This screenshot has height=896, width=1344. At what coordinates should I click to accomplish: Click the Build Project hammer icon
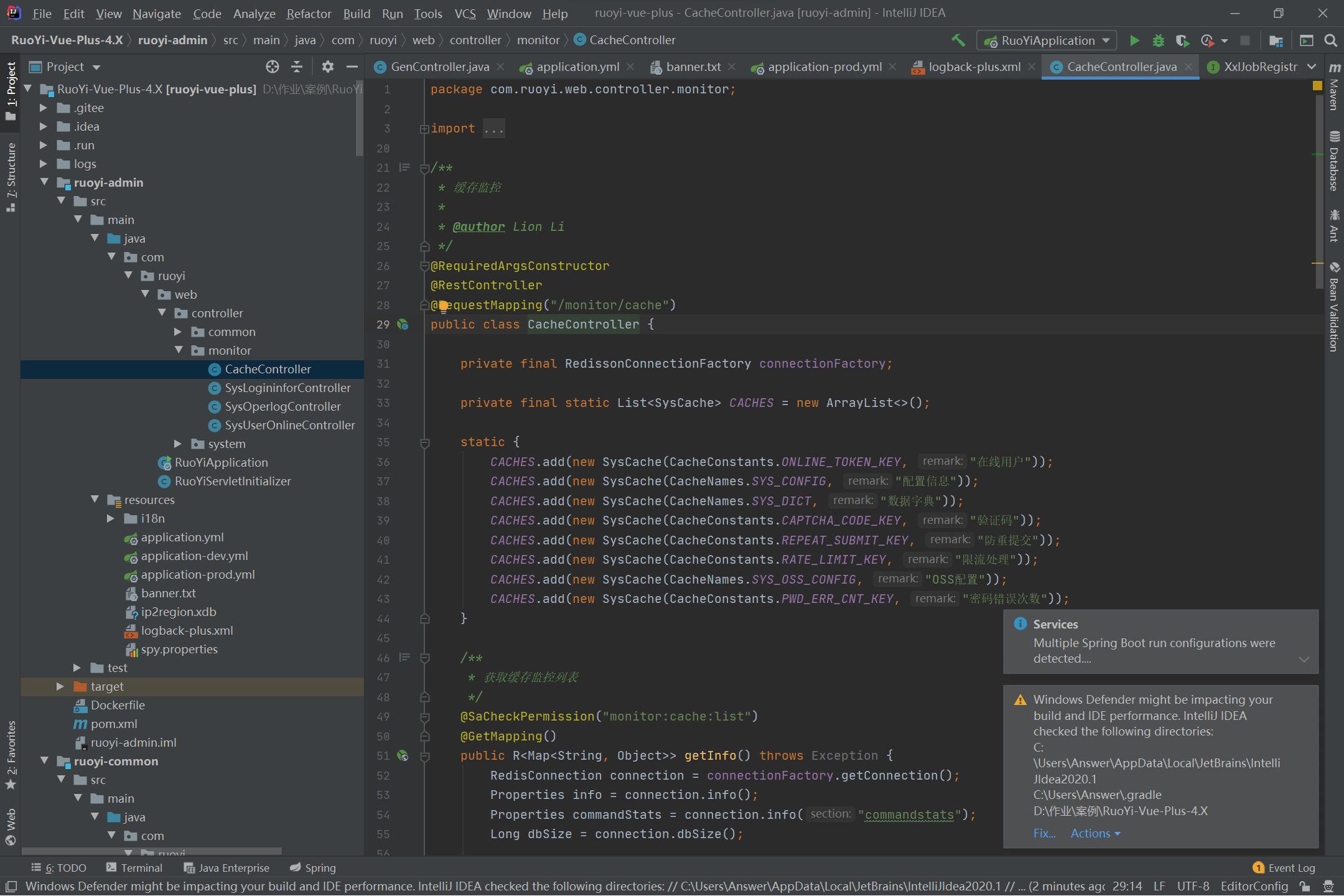958,40
